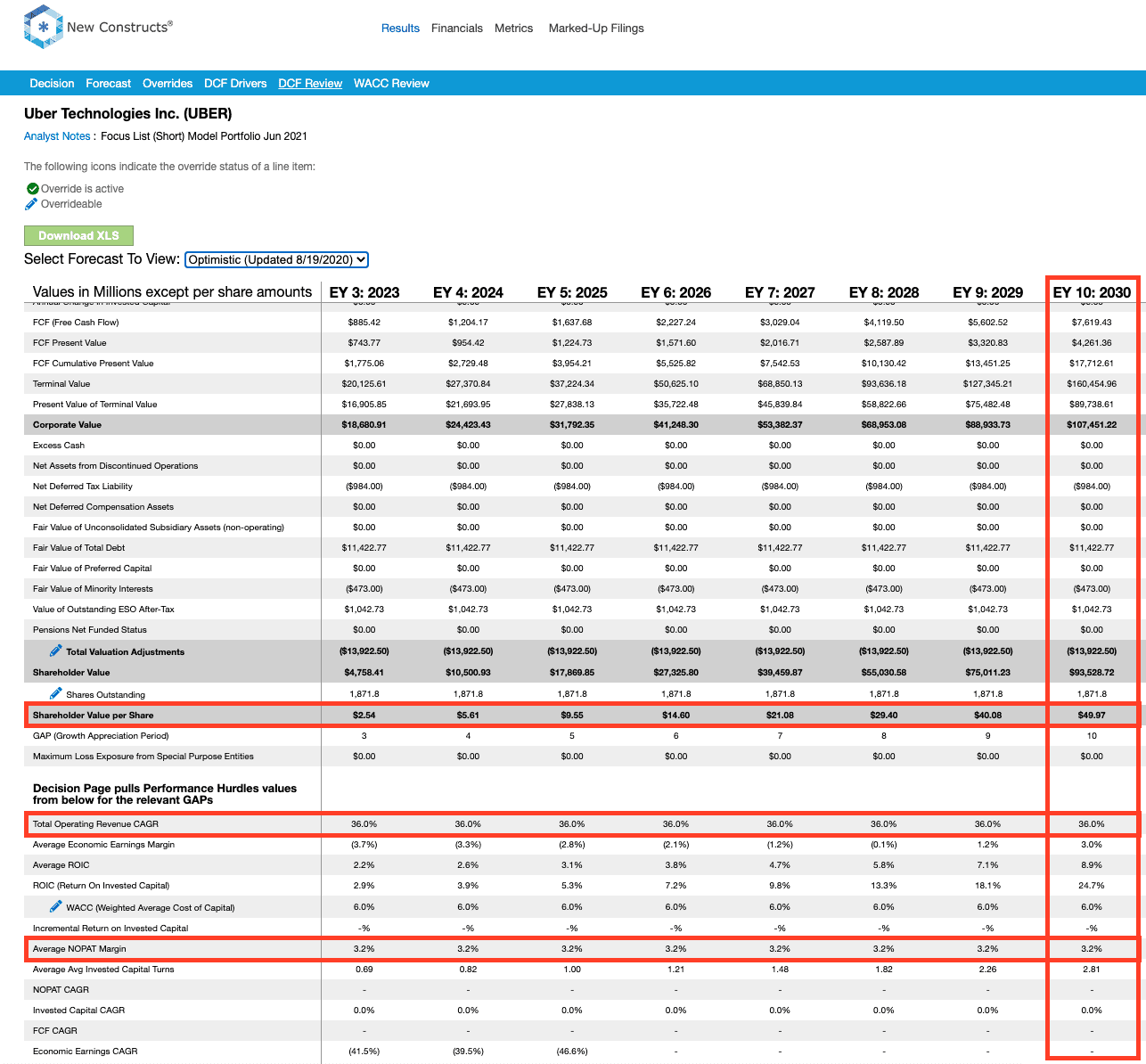The height and width of the screenshot is (1064, 1146).
Task: Go to DCF Drivers in blue bar
Action: [x=235, y=84]
